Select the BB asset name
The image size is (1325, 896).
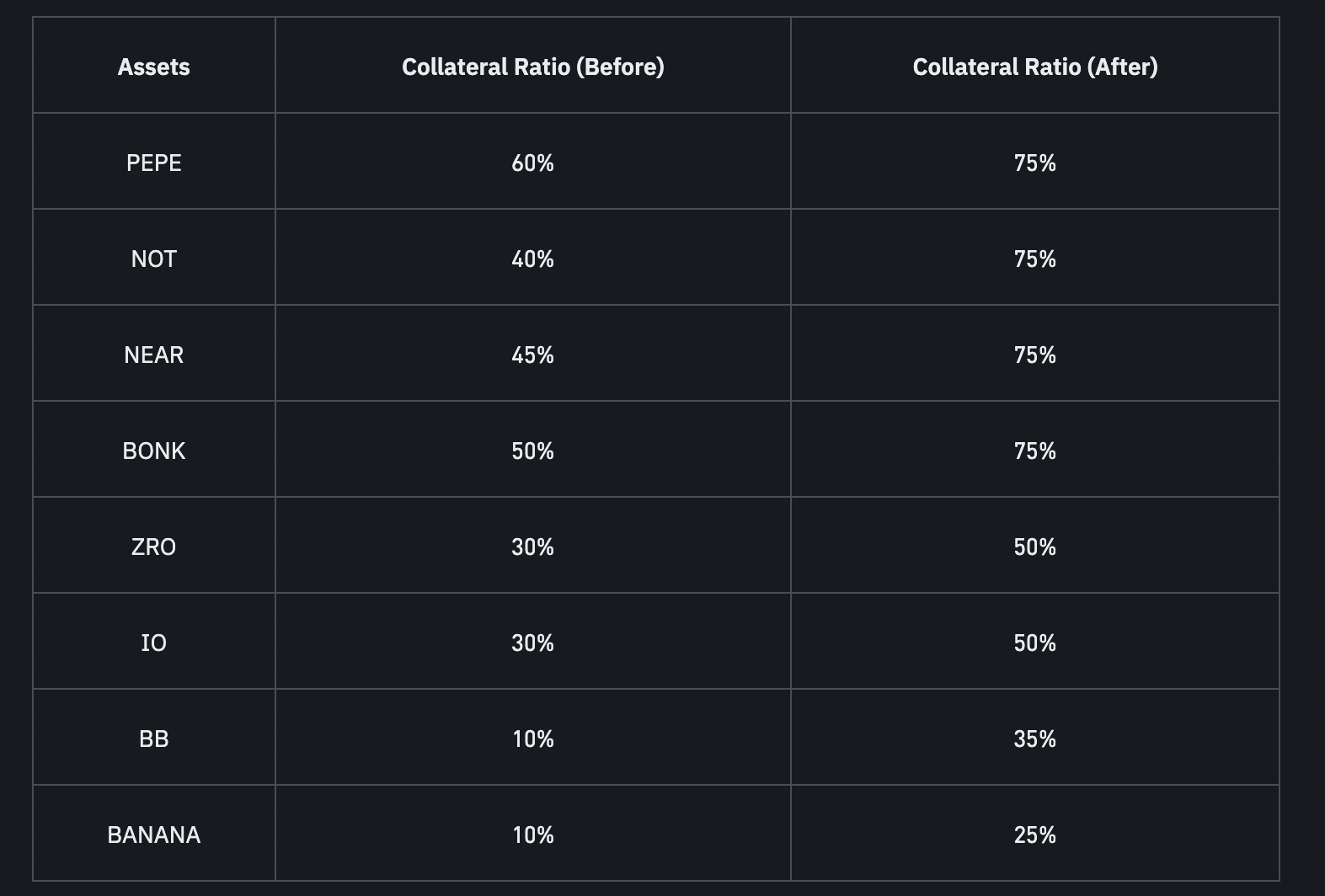point(153,739)
